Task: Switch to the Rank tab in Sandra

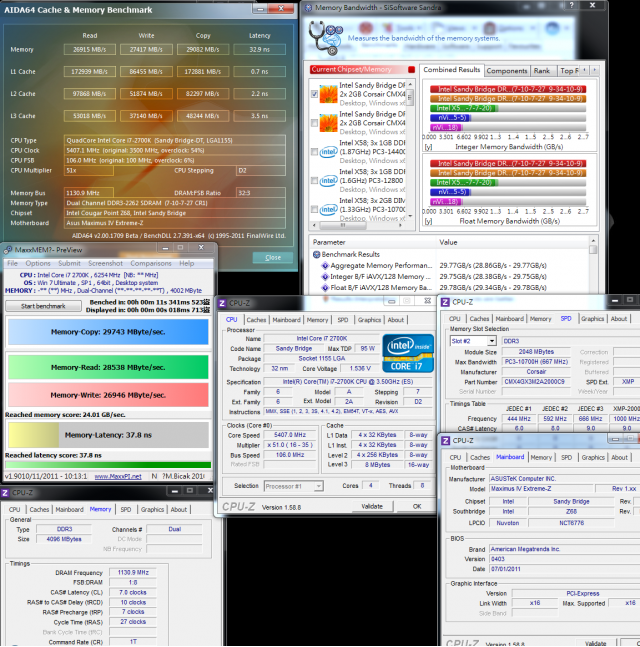Action: (x=541, y=71)
